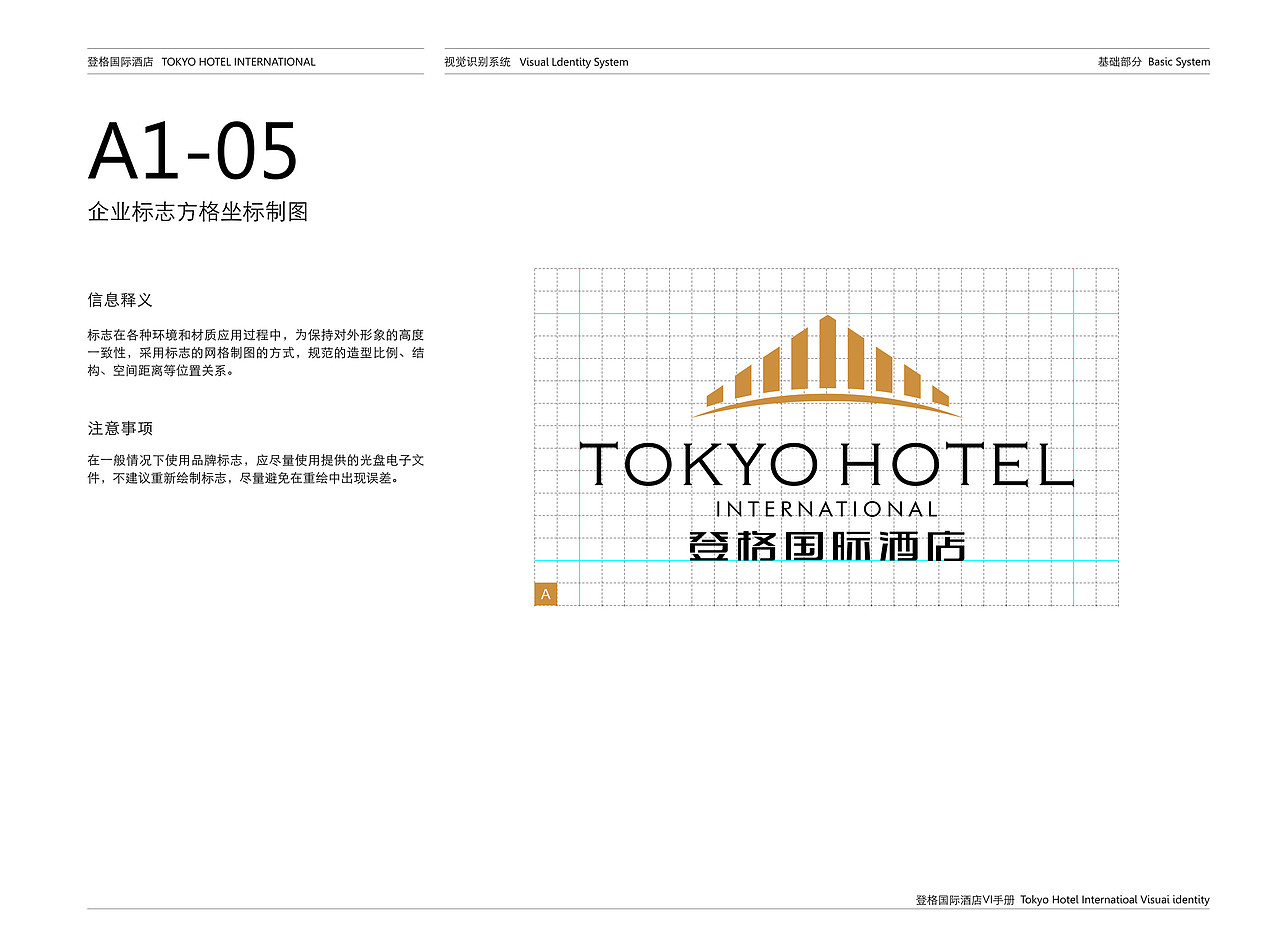Click the orange 'A' grid unit square
Image resolution: width=1280 pixels, height=943 pixels.
click(546, 594)
